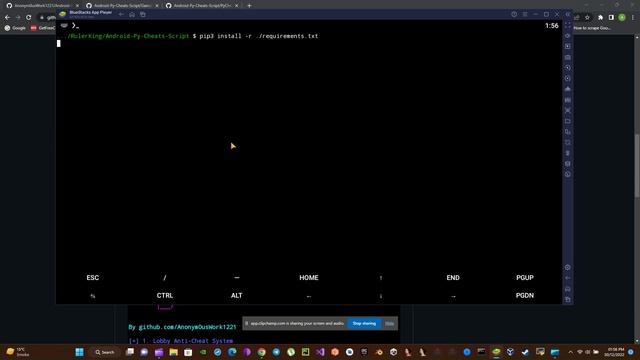
Task: Open BlueStacks settings gear icon
Action: [x=568, y=267]
